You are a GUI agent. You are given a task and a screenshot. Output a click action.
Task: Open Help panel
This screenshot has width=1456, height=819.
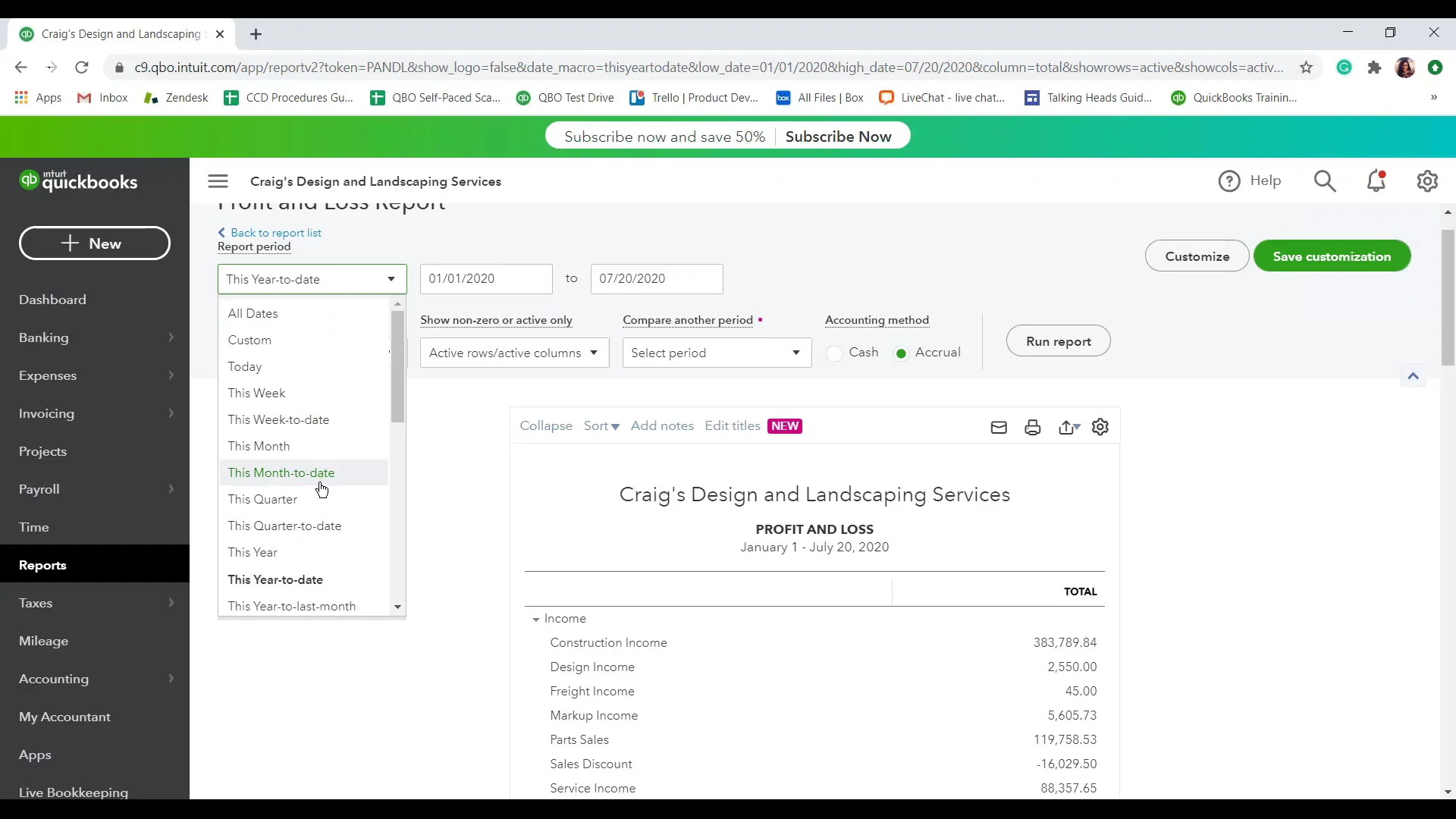(x=1250, y=181)
